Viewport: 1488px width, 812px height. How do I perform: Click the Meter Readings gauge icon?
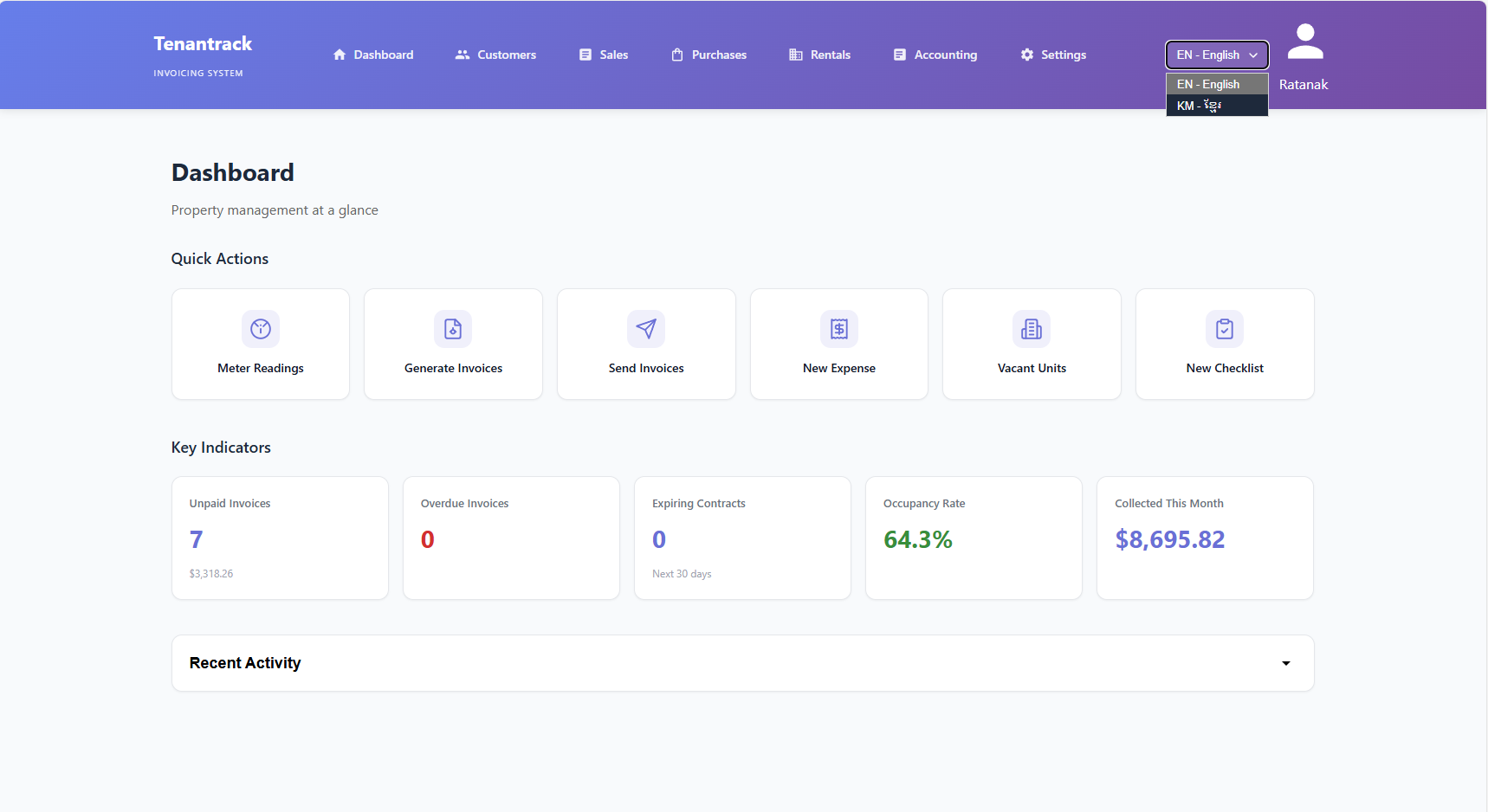261,329
